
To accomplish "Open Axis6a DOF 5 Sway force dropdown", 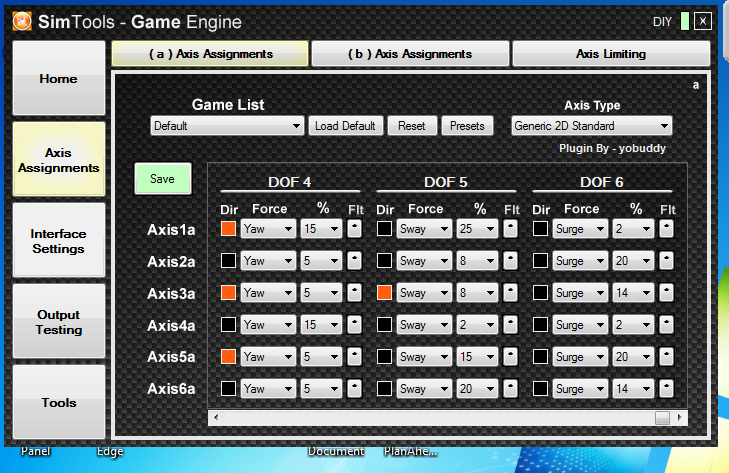I will click(x=424, y=389).
